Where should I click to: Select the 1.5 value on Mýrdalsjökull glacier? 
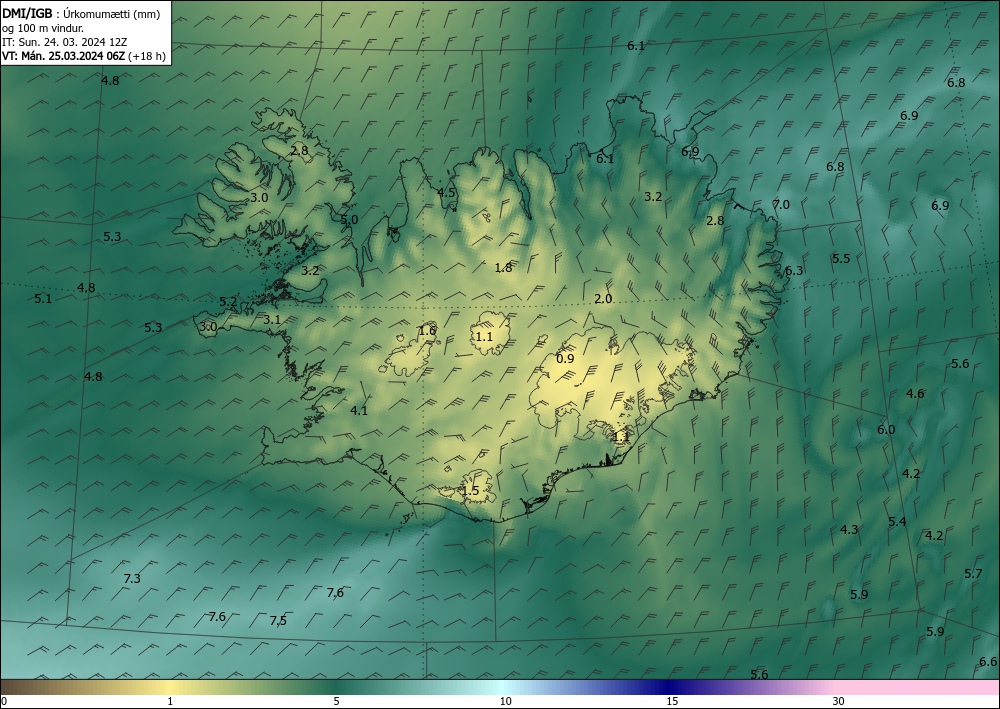(470, 490)
